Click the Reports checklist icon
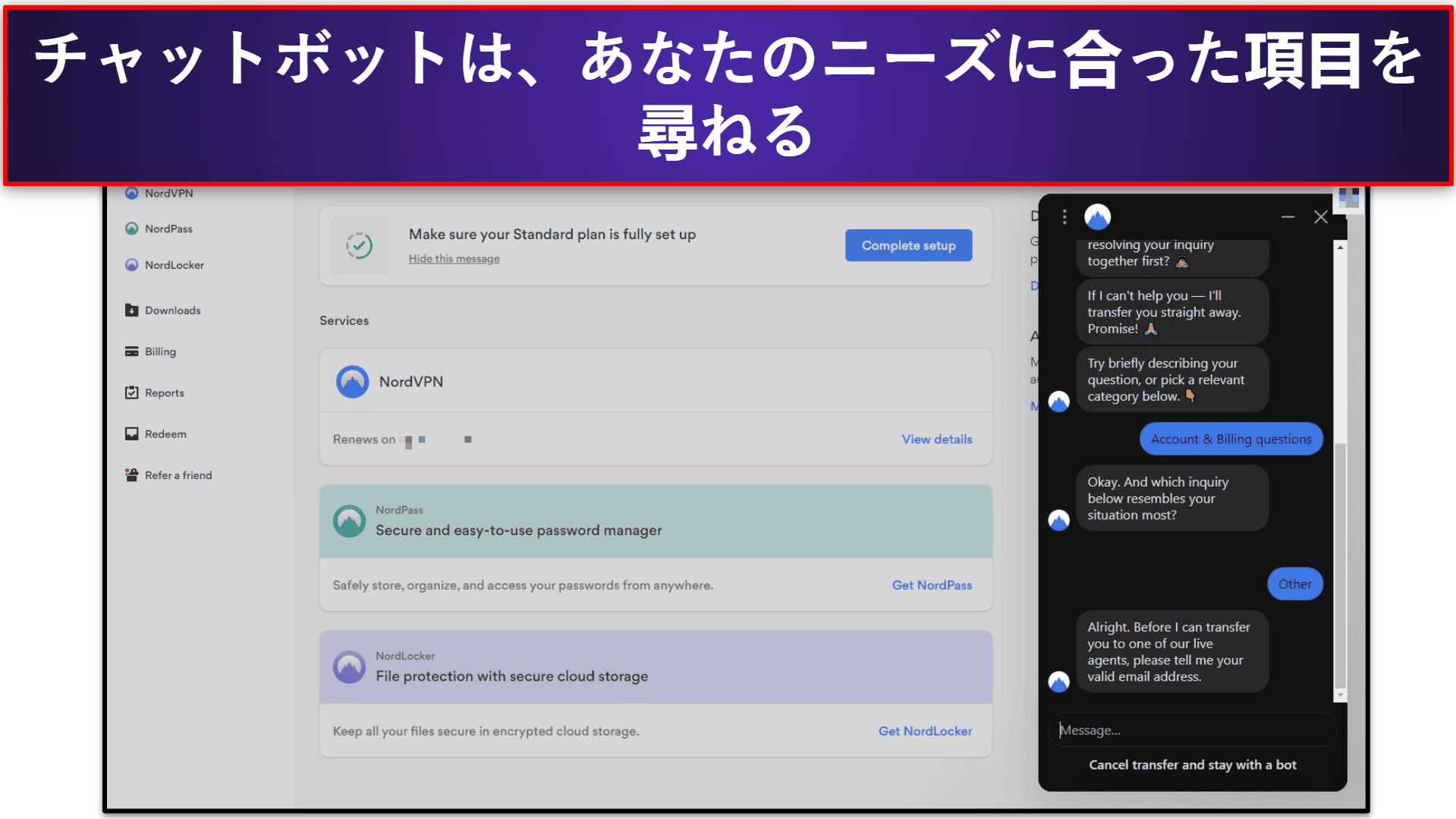 pos(131,392)
